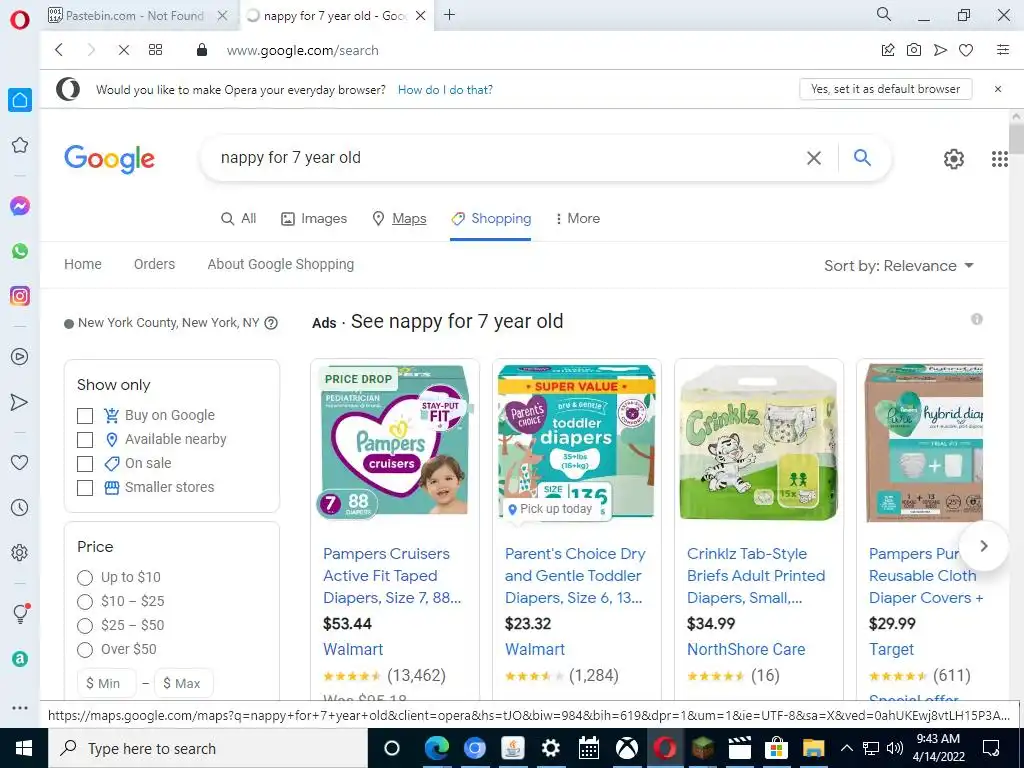Open sidebar three-dot setup menu
1024x768 pixels.
(x=20, y=708)
